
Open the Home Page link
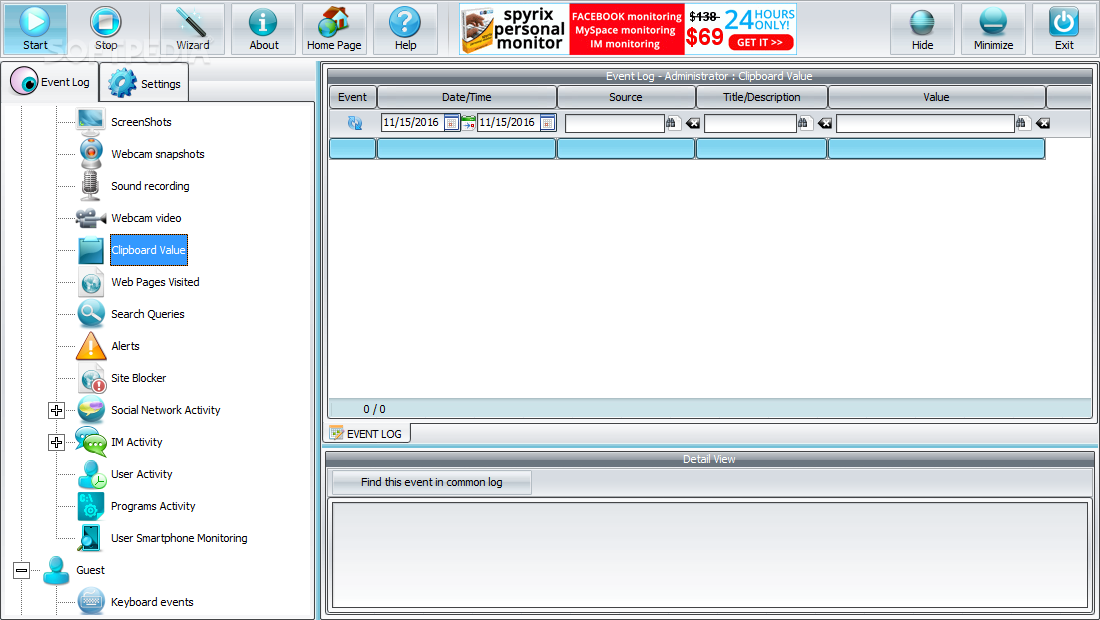(334, 29)
